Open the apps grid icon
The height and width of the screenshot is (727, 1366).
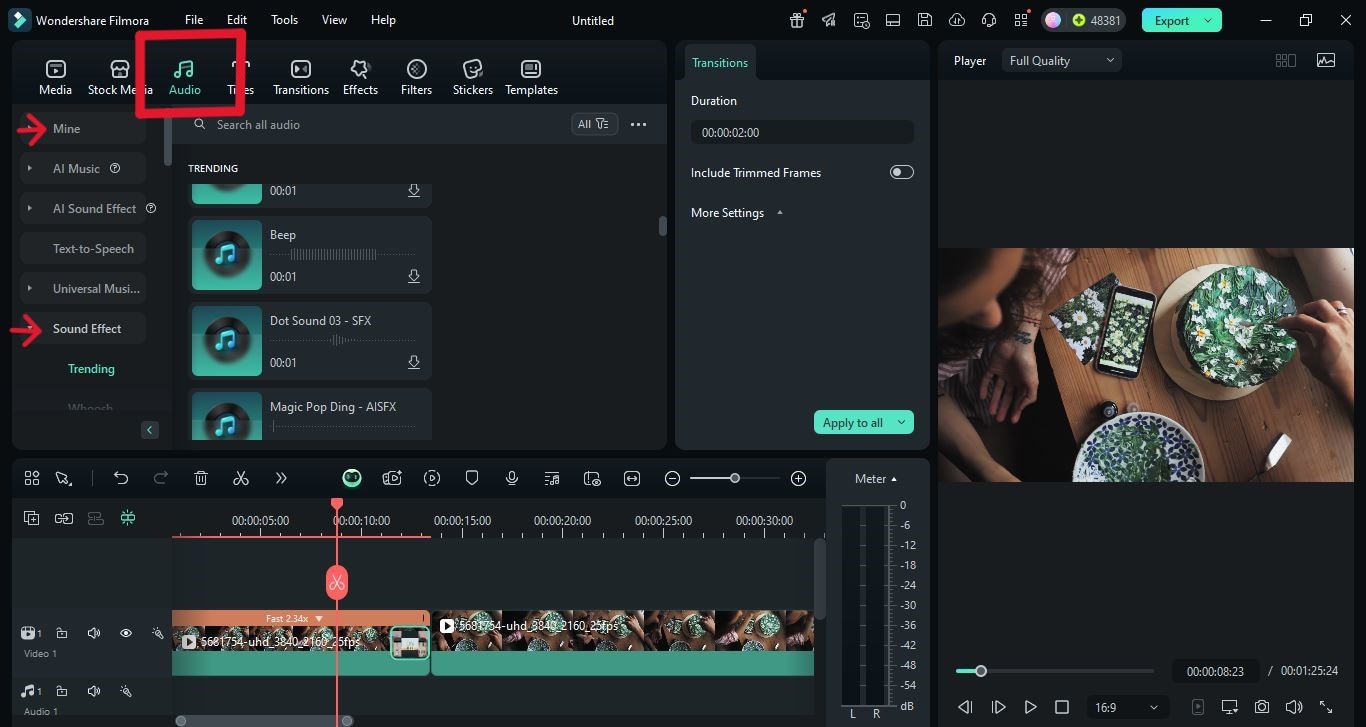(x=1021, y=20)
